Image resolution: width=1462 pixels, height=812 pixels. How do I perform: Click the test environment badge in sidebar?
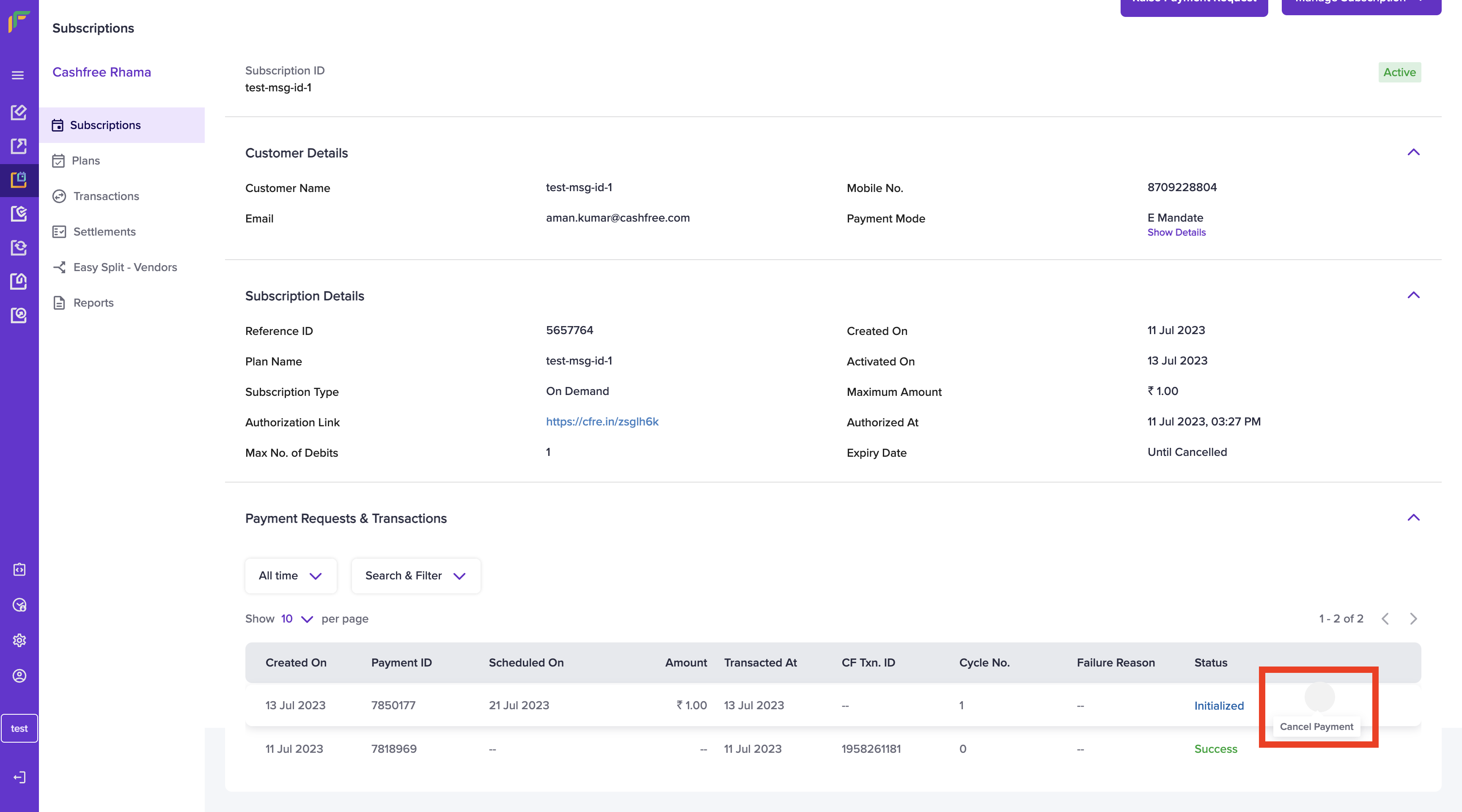click(19, 728)
